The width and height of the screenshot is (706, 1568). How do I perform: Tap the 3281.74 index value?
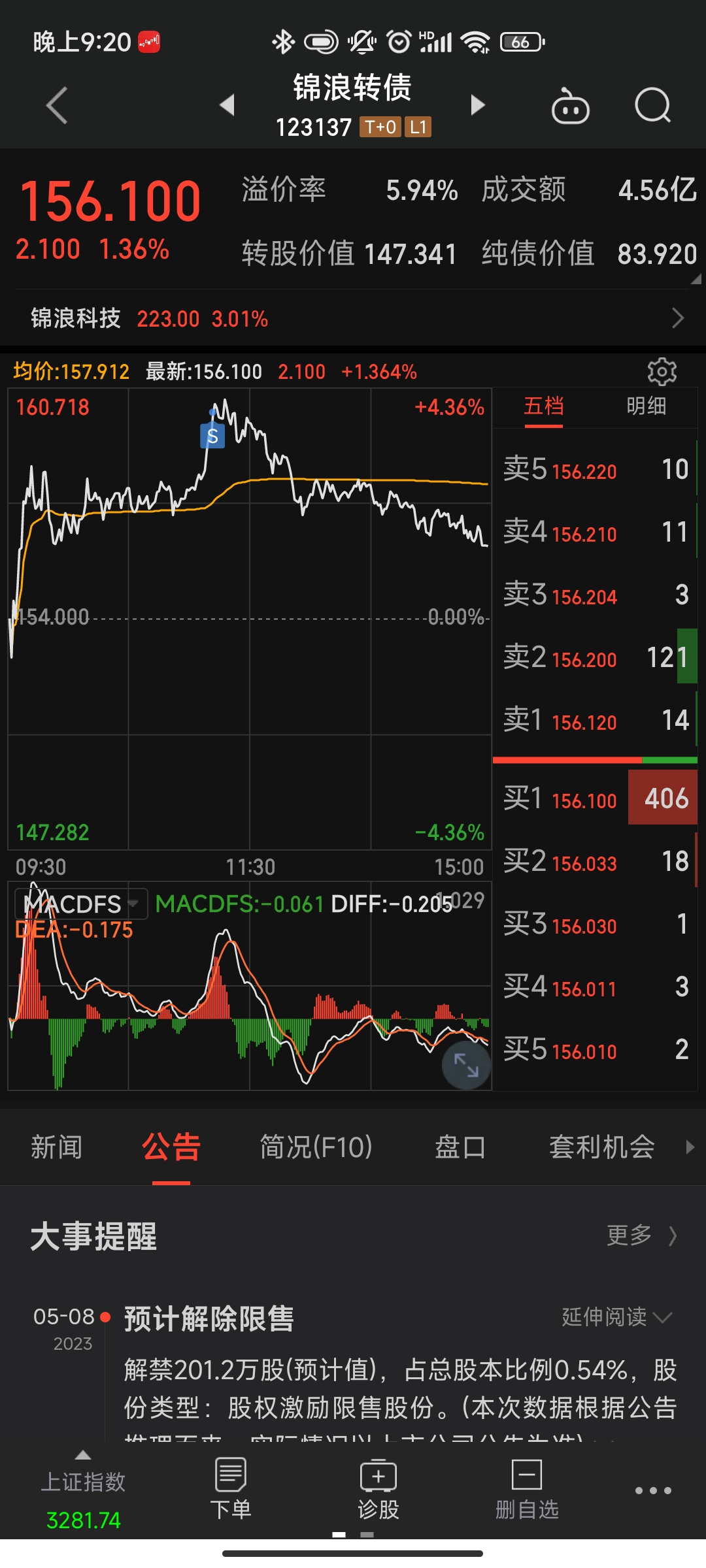point(83,1520)
